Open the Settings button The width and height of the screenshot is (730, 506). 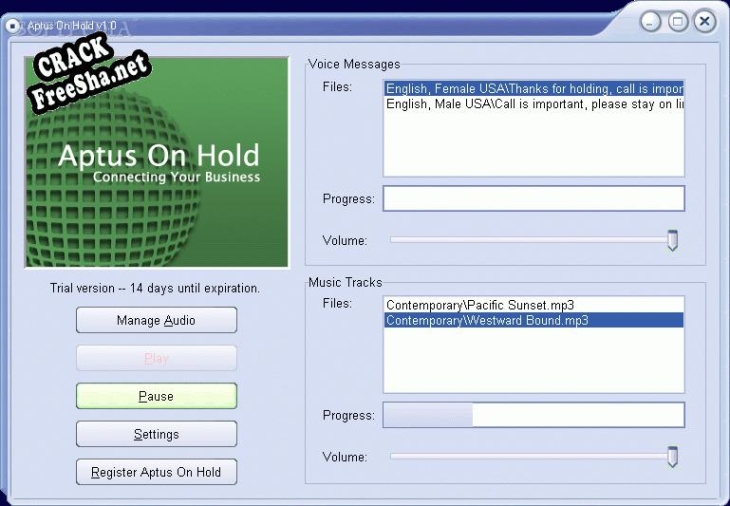pos(156,434)
